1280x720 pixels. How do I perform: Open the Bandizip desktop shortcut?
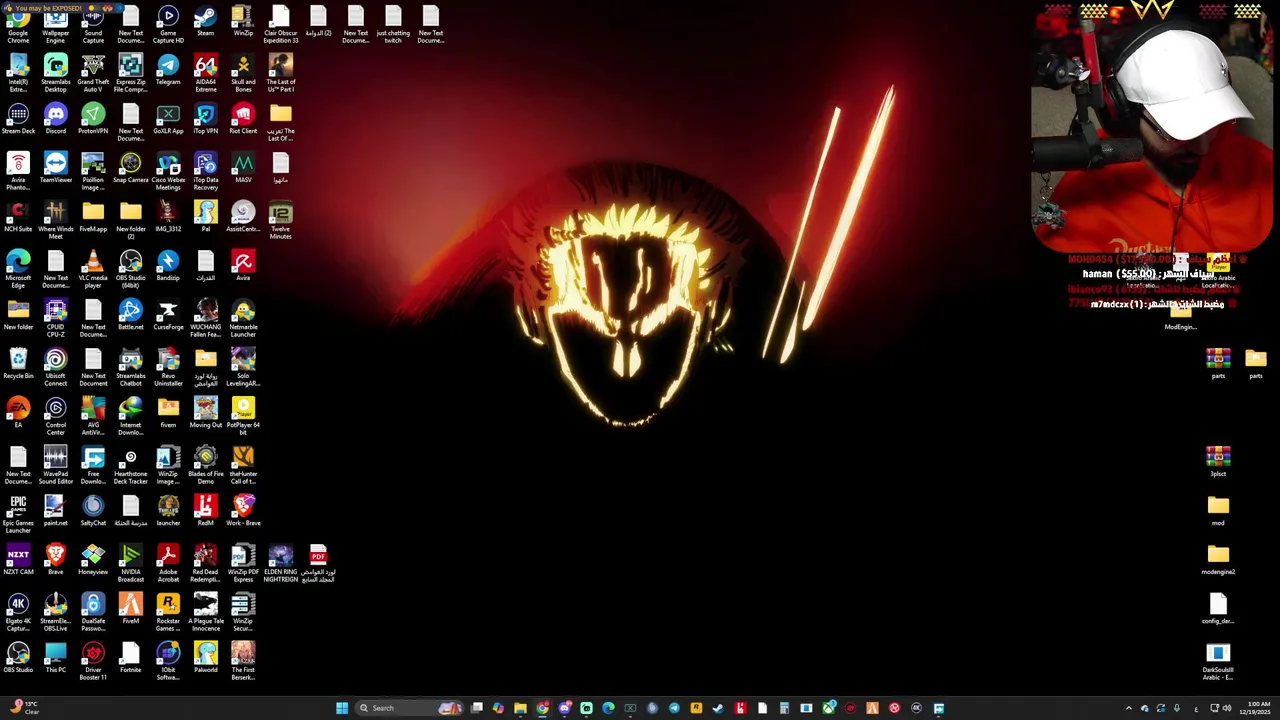tap(168, 267)
